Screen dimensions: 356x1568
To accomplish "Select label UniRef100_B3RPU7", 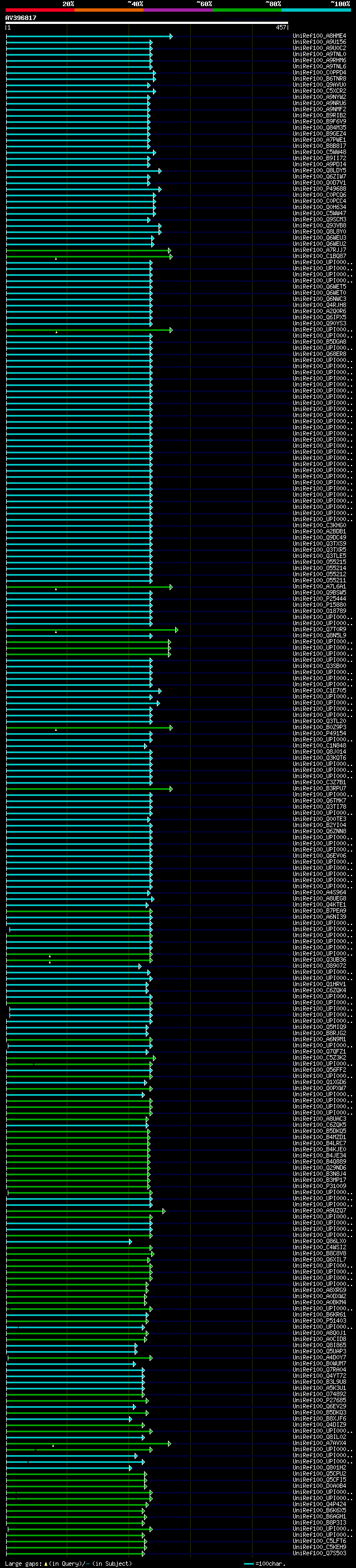I will pyautogui.click(x=319, y=788).
